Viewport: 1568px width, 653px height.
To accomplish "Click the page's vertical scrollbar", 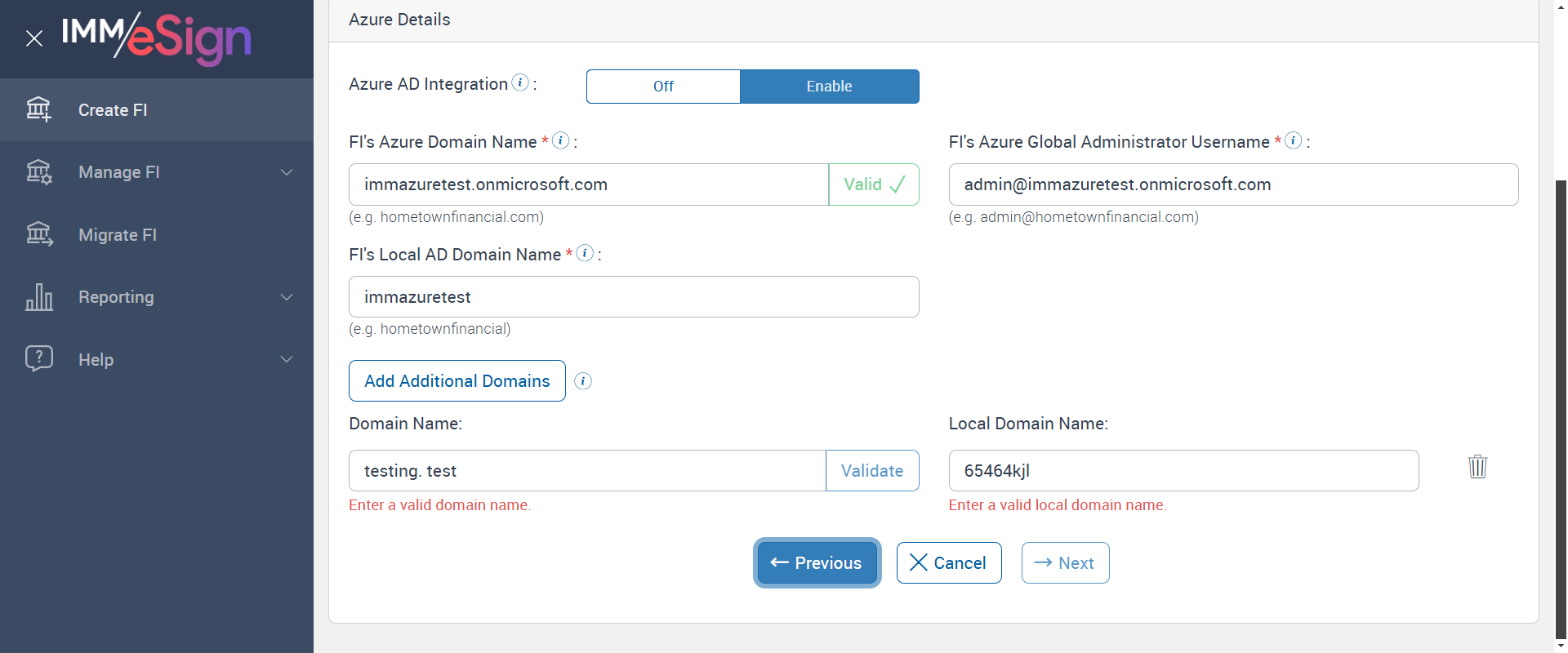I will [x=1561, y=408].
